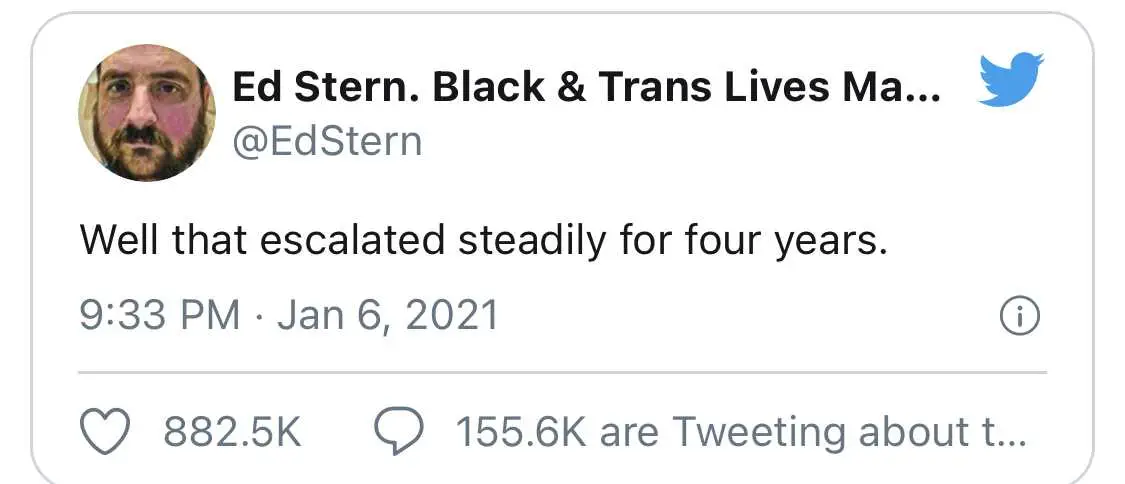Screen dimensions: 1125x484
Task: Open the '155.6K are Tweeting about' link
Action: (740, 432)
